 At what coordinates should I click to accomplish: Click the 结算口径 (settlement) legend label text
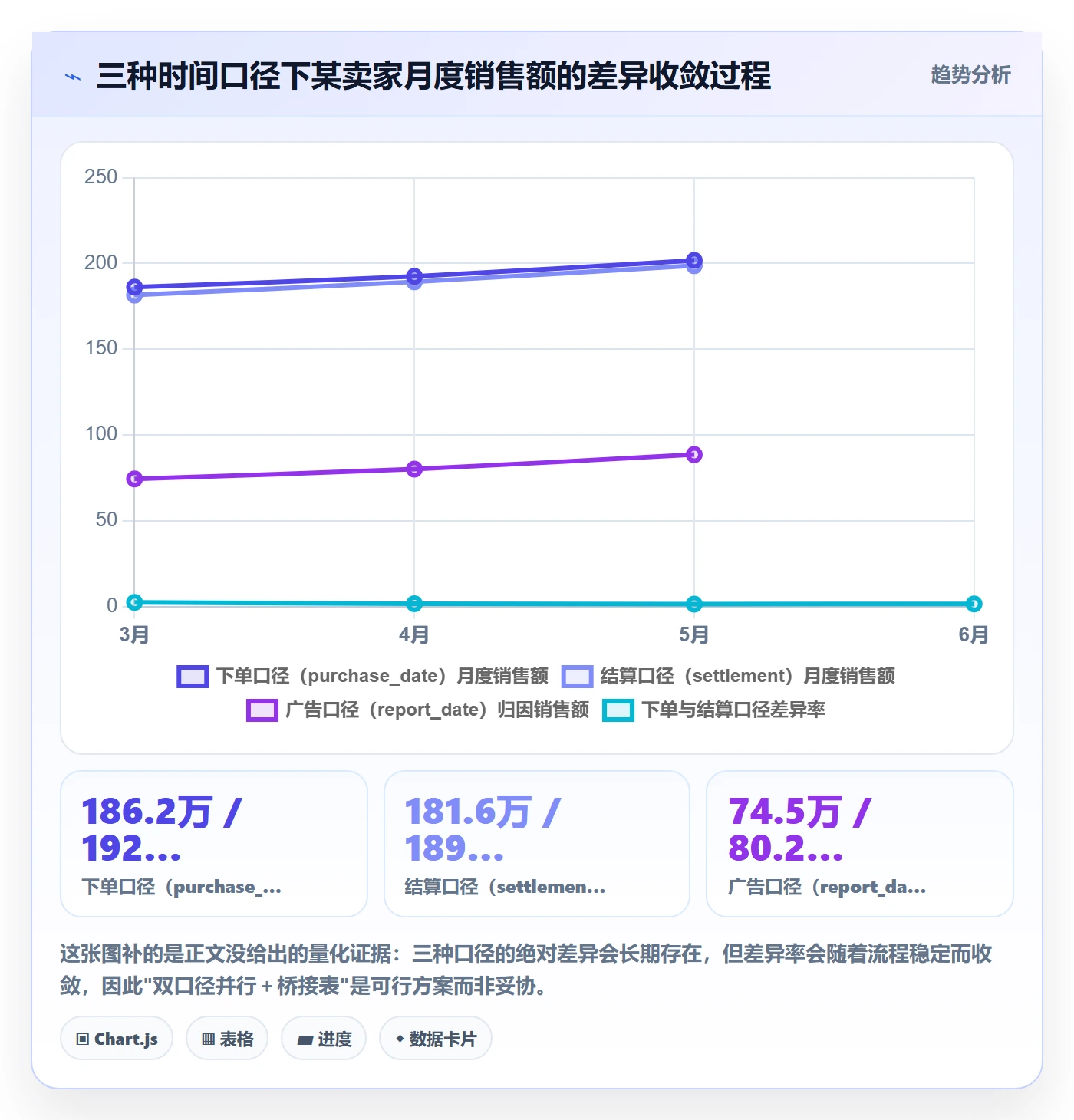748,676
